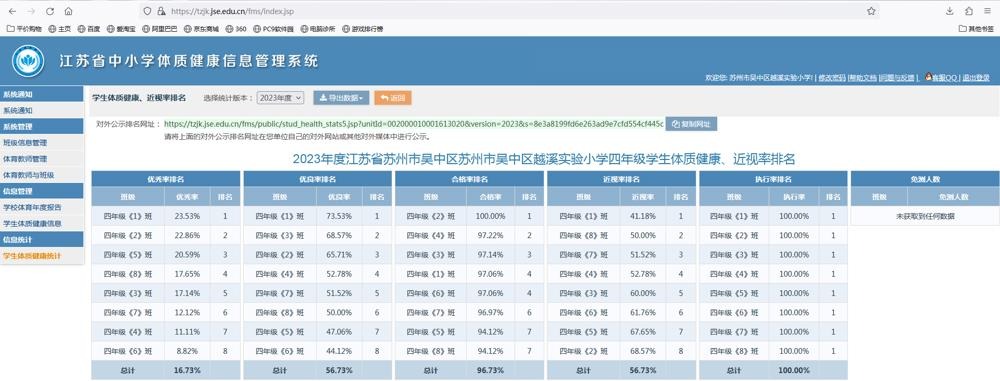Click the 41.18% myopia rate cell
The width and height of the screenshot is (1000, 381).
click(x=642, y=216)
